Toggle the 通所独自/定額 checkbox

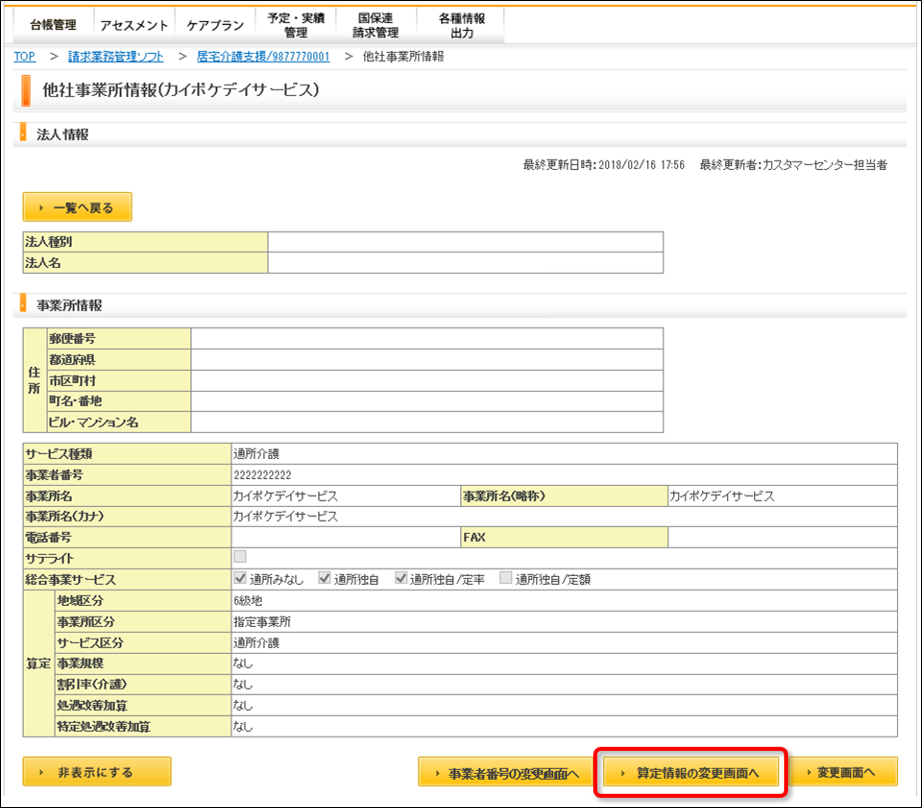pyautogui.click(x=506, y=578)
